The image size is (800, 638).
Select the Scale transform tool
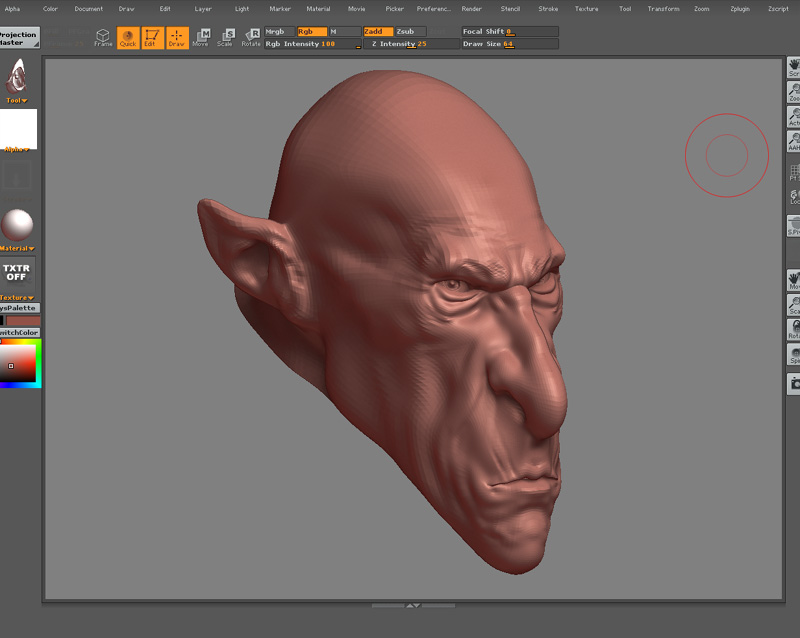click(226, 38)
